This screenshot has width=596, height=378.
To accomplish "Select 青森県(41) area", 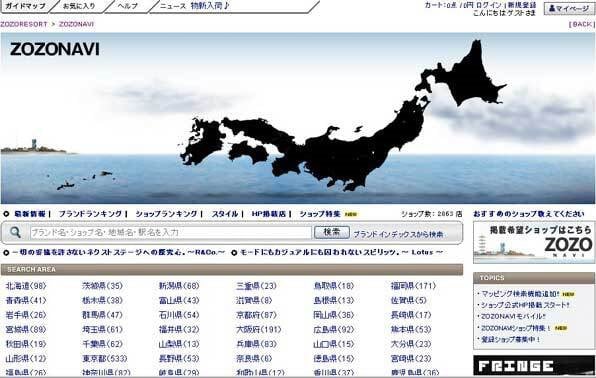I will pos(26,300).
